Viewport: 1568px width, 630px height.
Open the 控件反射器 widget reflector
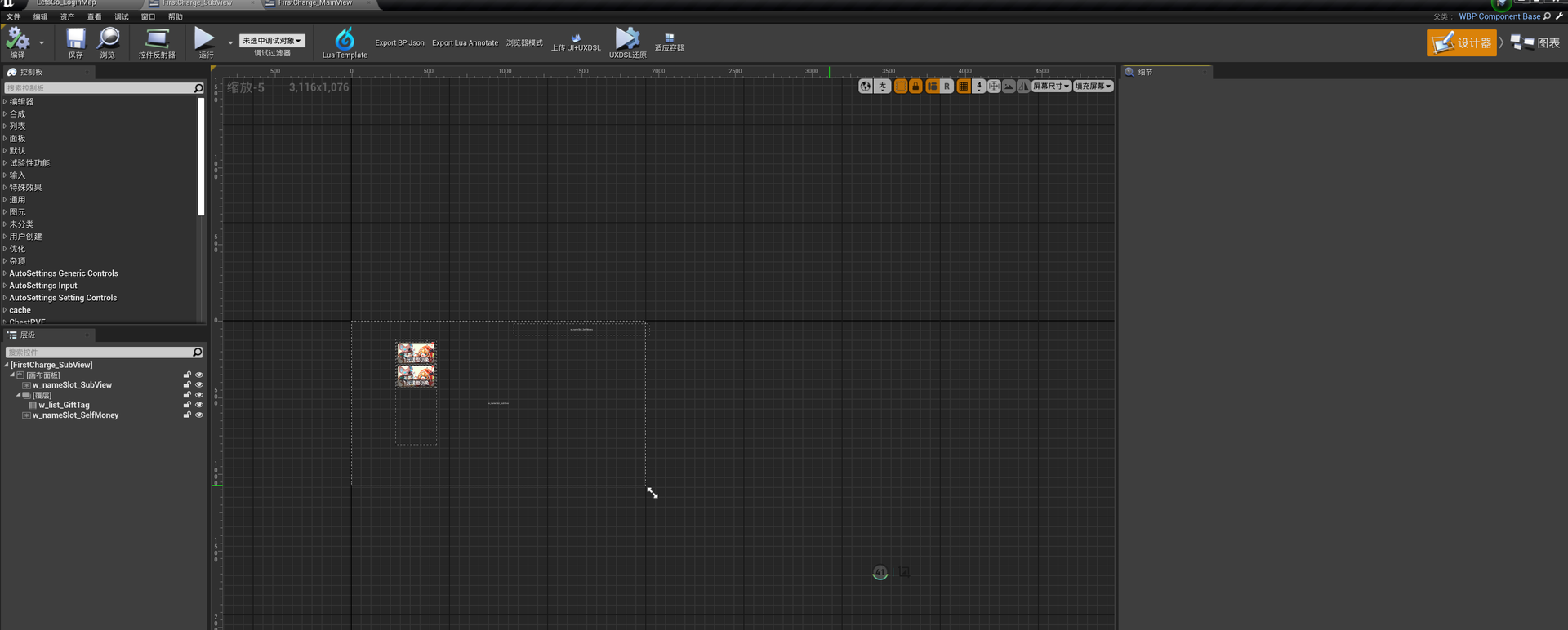pyautogui.click(x=157, y=42)
